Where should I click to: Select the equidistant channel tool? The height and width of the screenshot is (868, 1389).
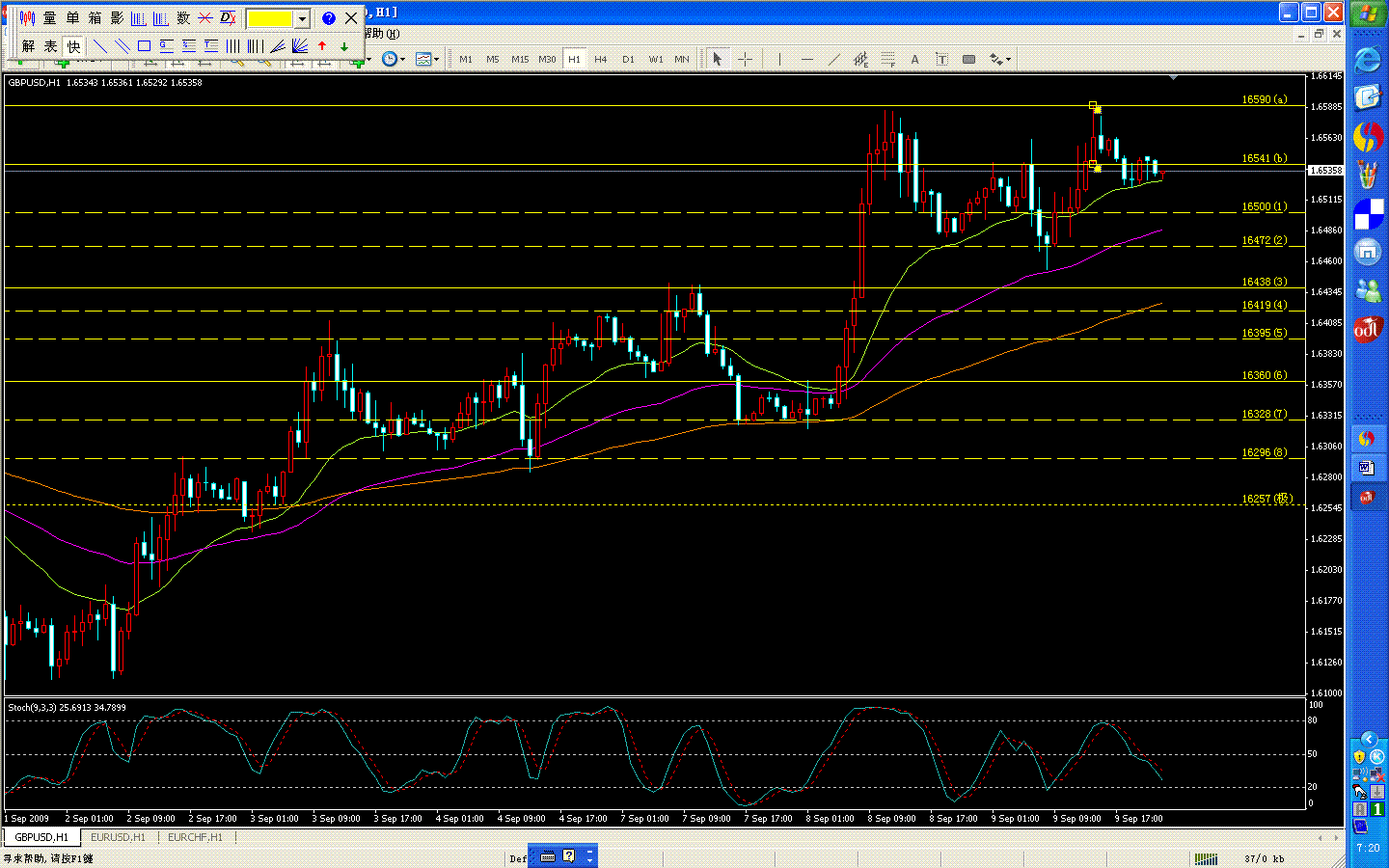click(860, 59)
